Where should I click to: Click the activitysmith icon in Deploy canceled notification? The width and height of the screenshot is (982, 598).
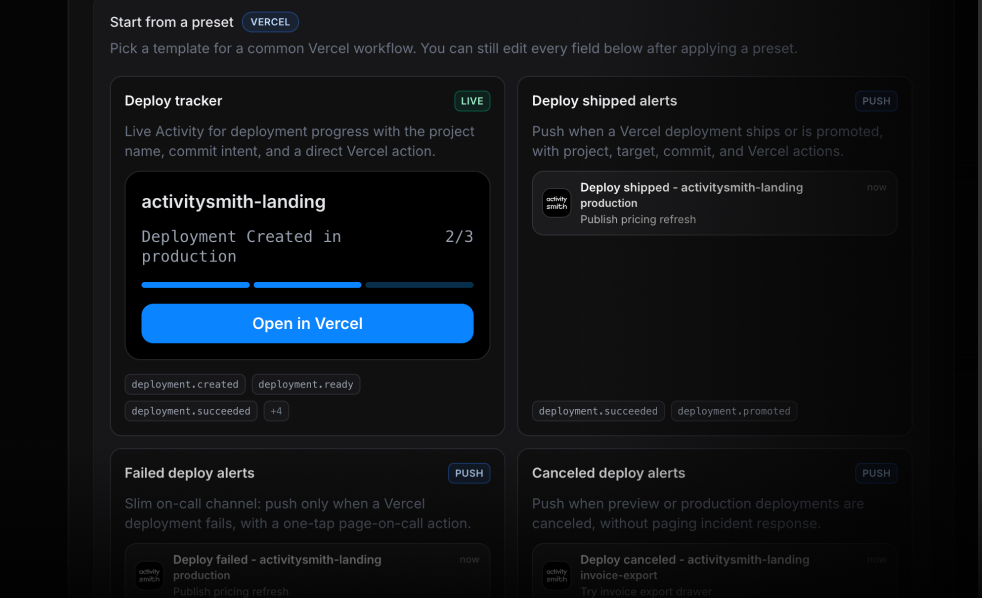tap(556, 575)
